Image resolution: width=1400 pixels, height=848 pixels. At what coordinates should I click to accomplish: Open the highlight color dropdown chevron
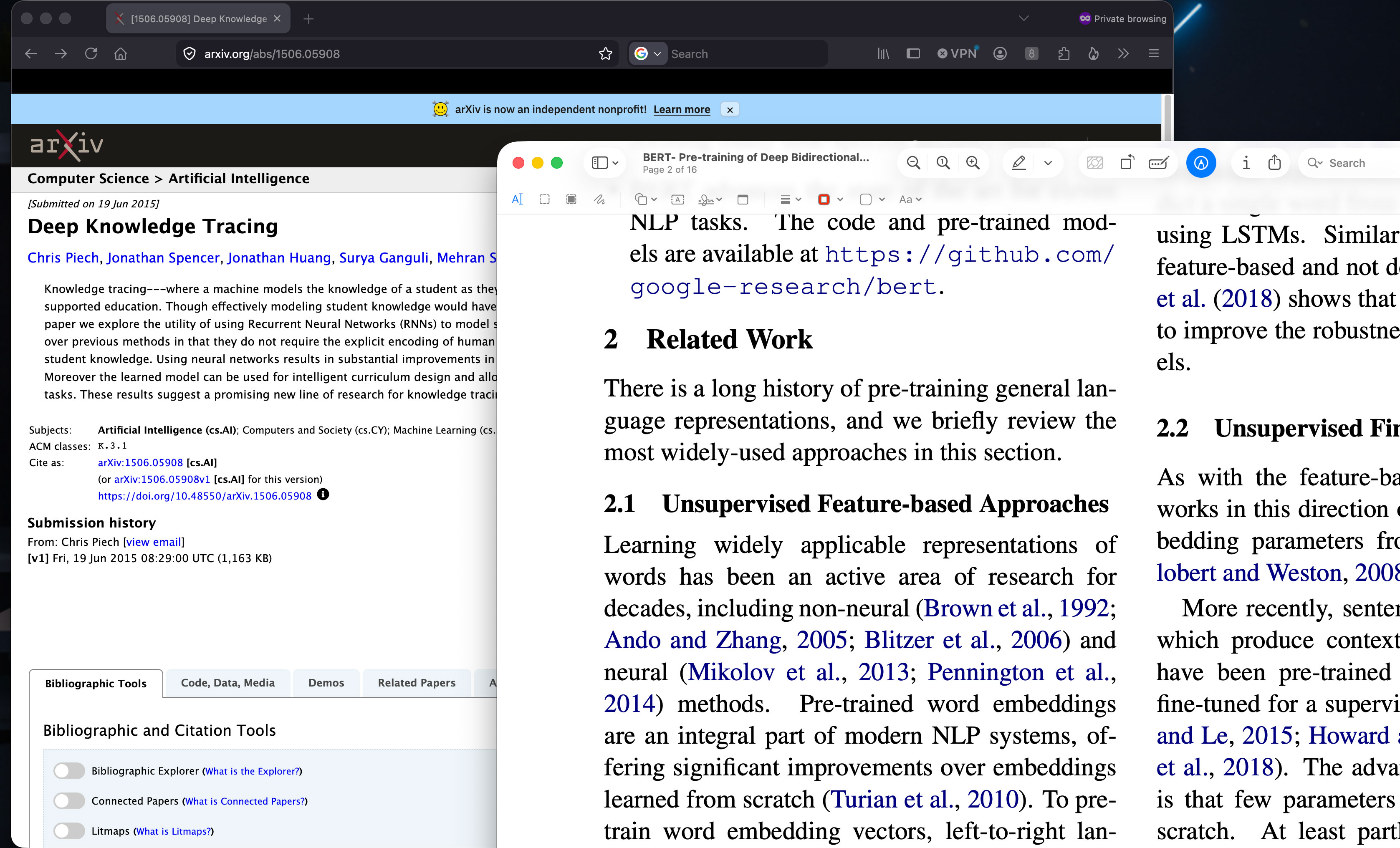tap(1048, 163)
